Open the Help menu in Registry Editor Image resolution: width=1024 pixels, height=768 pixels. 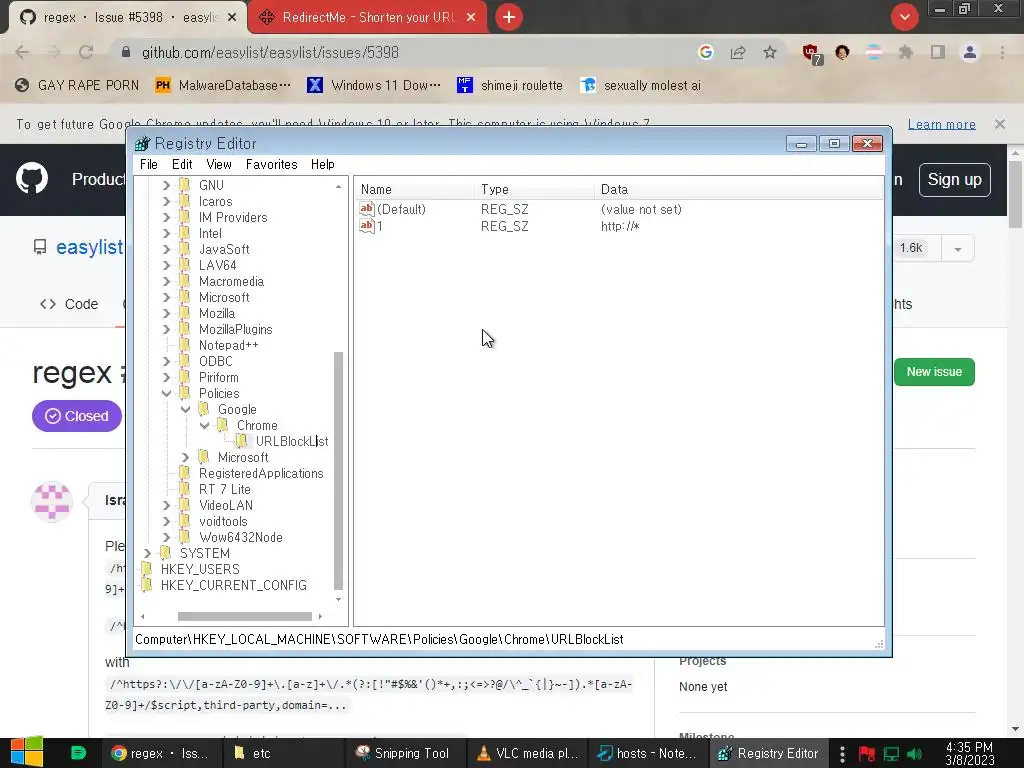322,165
